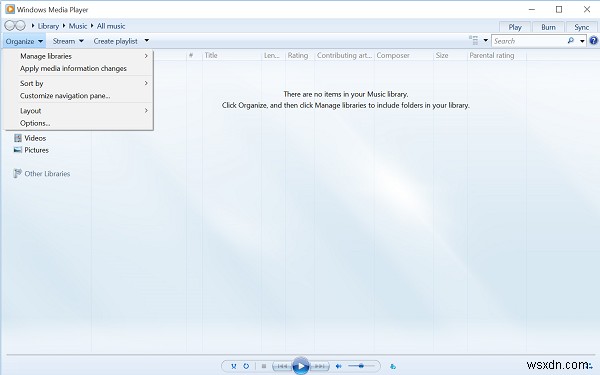Image resolution: width=600 pixels, height=375 pixels.
Task: Switch to the Burn tab
Action: (x=548, y=27)
